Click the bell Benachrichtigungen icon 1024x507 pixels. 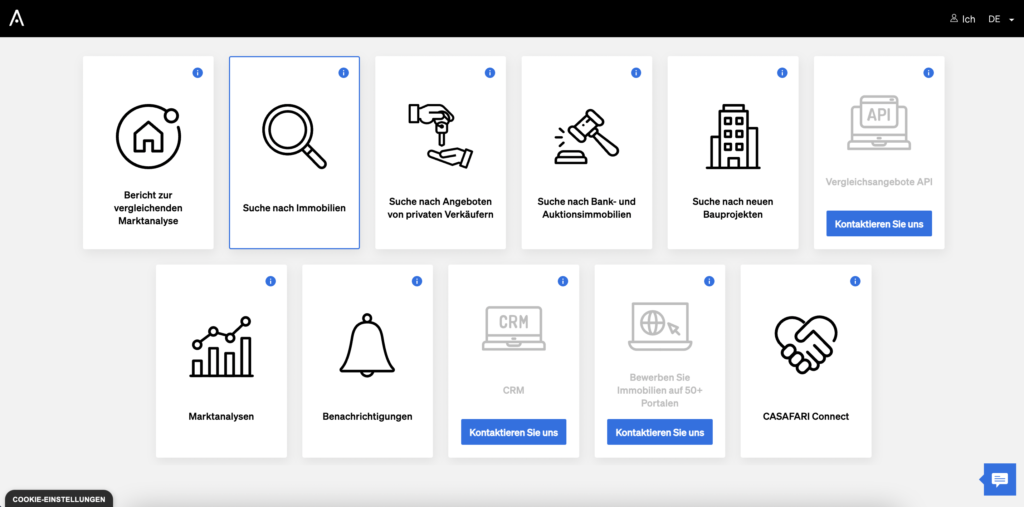(368, 346)
